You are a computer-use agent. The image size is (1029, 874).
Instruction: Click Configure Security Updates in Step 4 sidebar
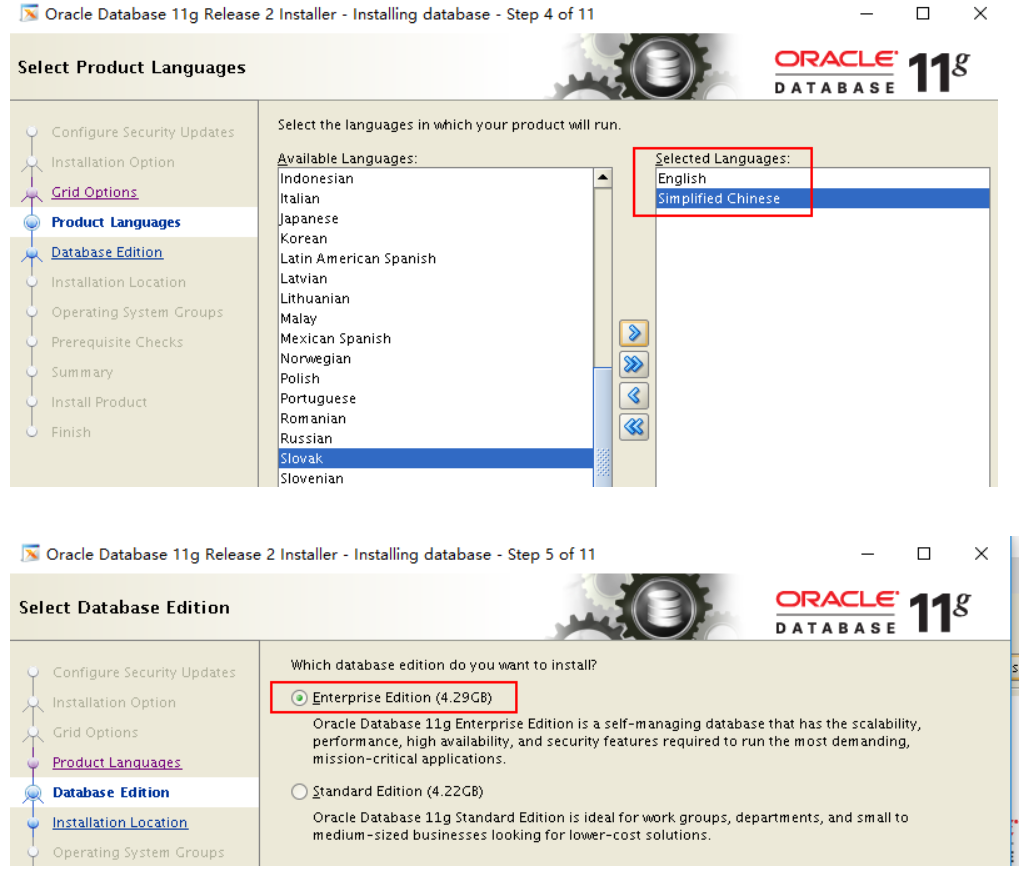click(x=142, y=132)
